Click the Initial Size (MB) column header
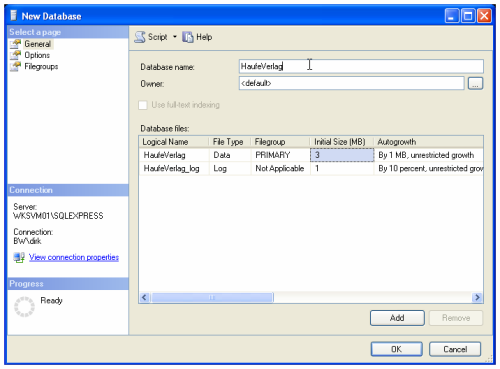 pos(342,142)
